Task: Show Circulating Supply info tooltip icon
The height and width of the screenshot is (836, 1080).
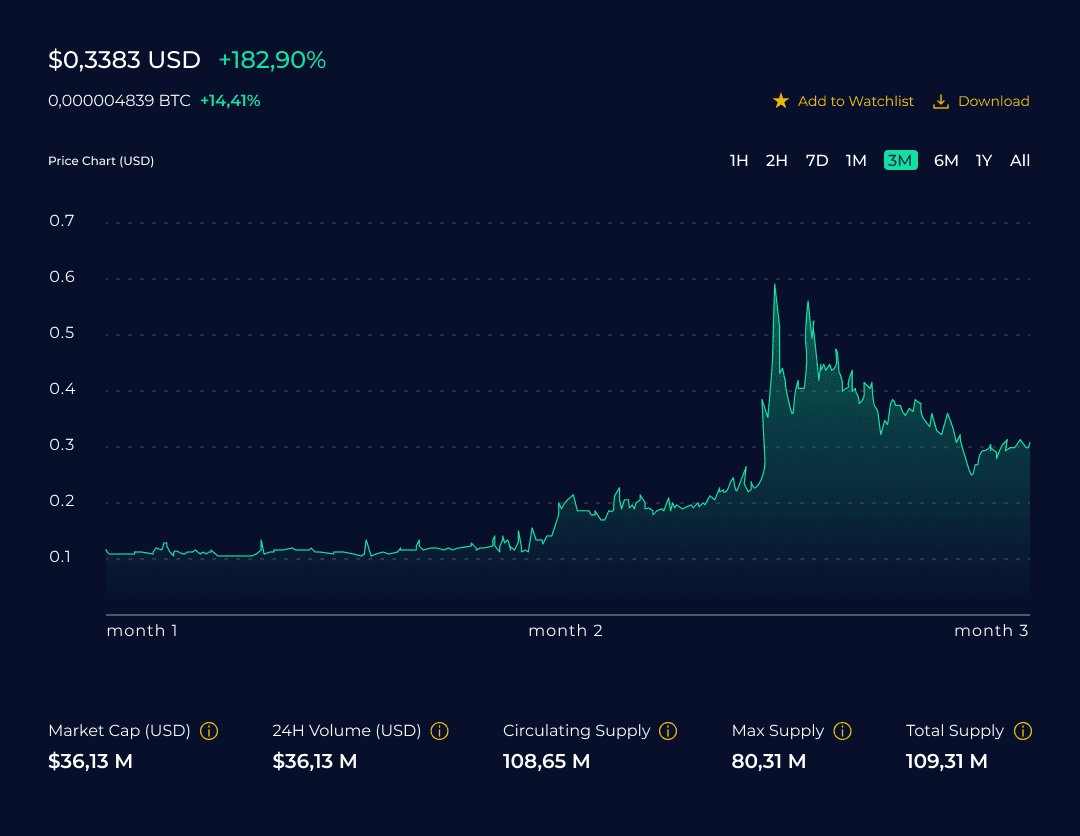Action: click(x=668, y=731)
